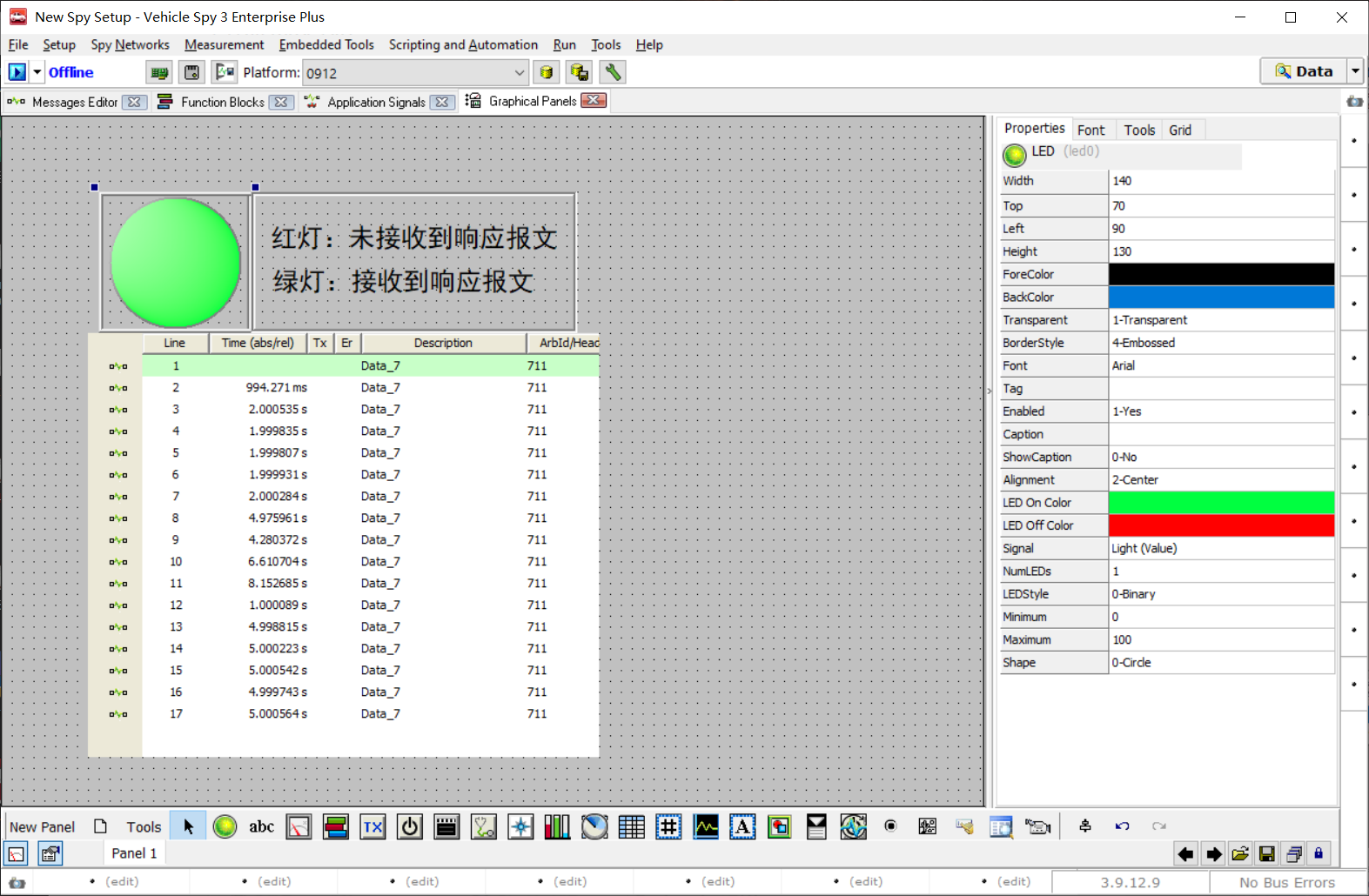Screen dimensions: 1369x896
Task: Edit the BorderStyle 4-Embossed value
Action: pos(1221,343)
